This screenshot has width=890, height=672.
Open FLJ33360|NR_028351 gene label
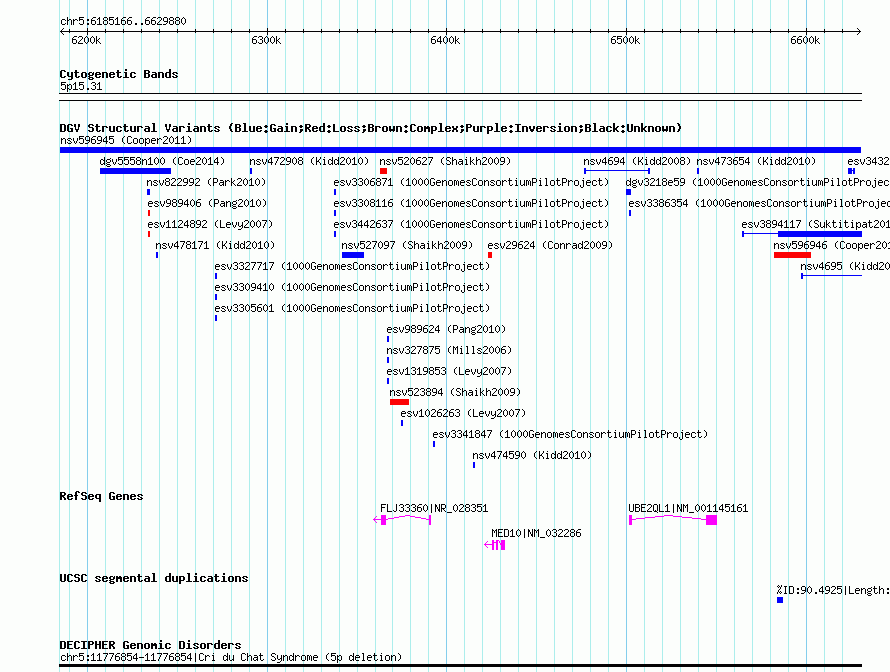pyautogui.click(x=434, y=509)
